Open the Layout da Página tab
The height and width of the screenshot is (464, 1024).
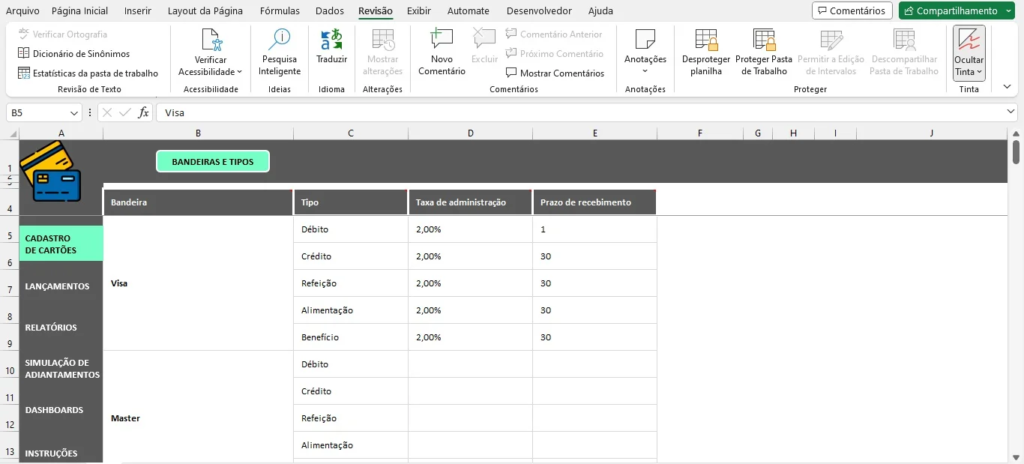[x=204, y=11]
